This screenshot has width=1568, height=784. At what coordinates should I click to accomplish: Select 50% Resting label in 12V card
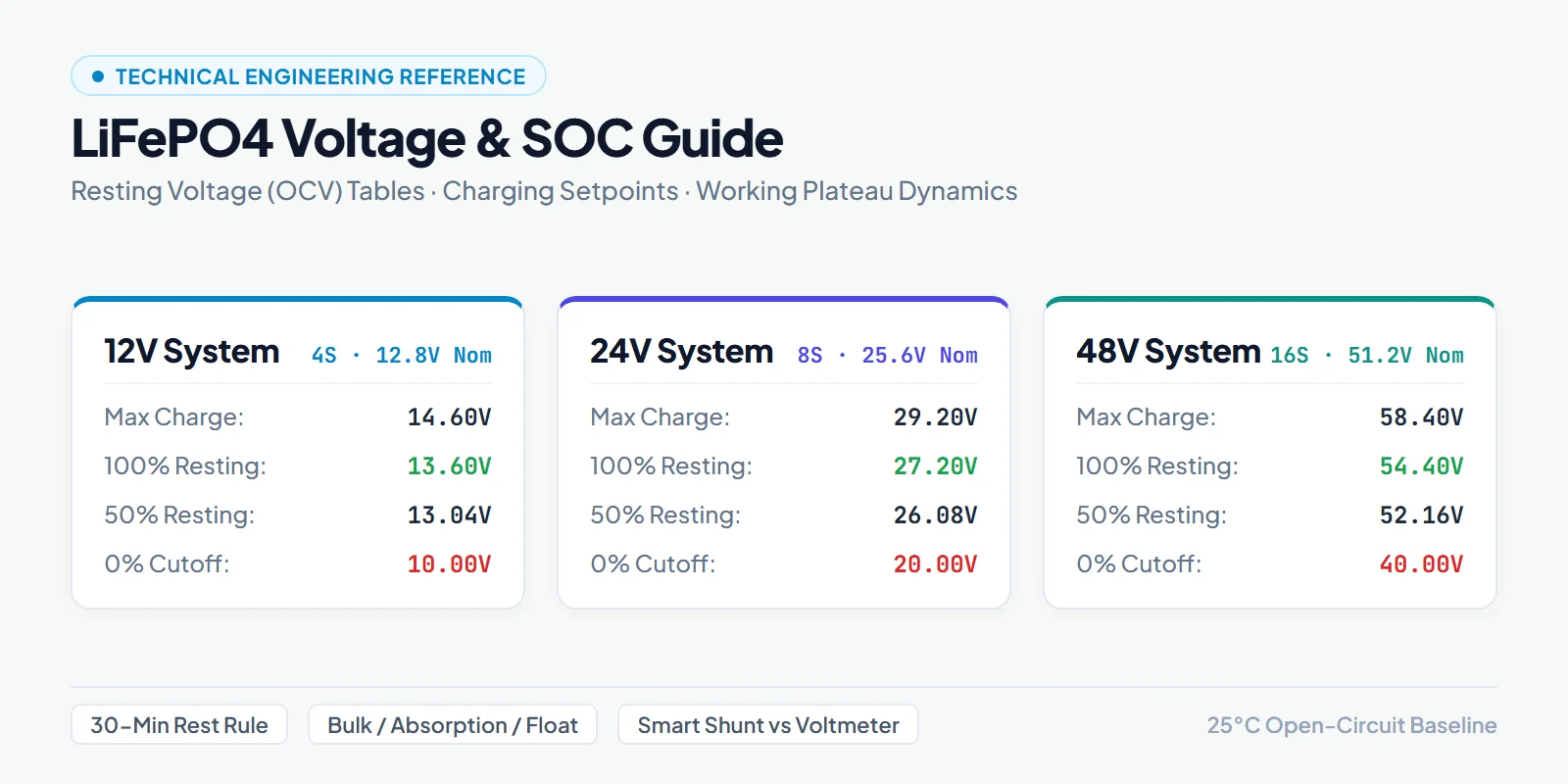click(x=179, y=515)
